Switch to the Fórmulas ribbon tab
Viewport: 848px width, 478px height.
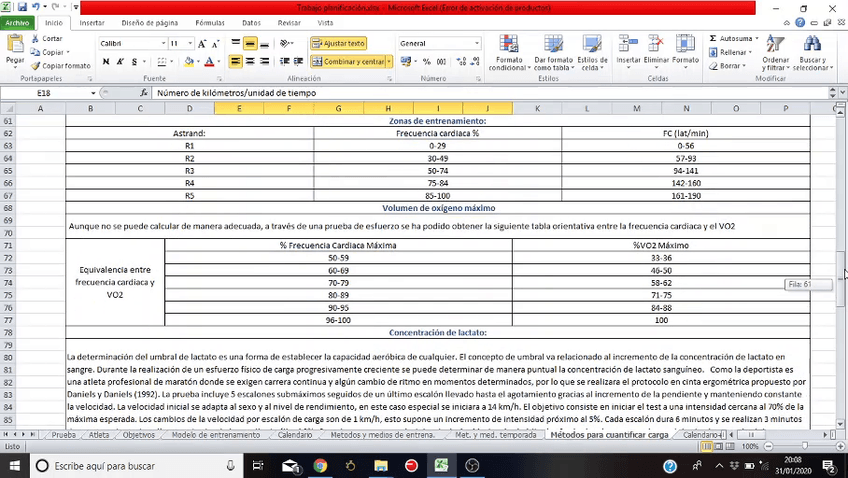click(210, 22)
